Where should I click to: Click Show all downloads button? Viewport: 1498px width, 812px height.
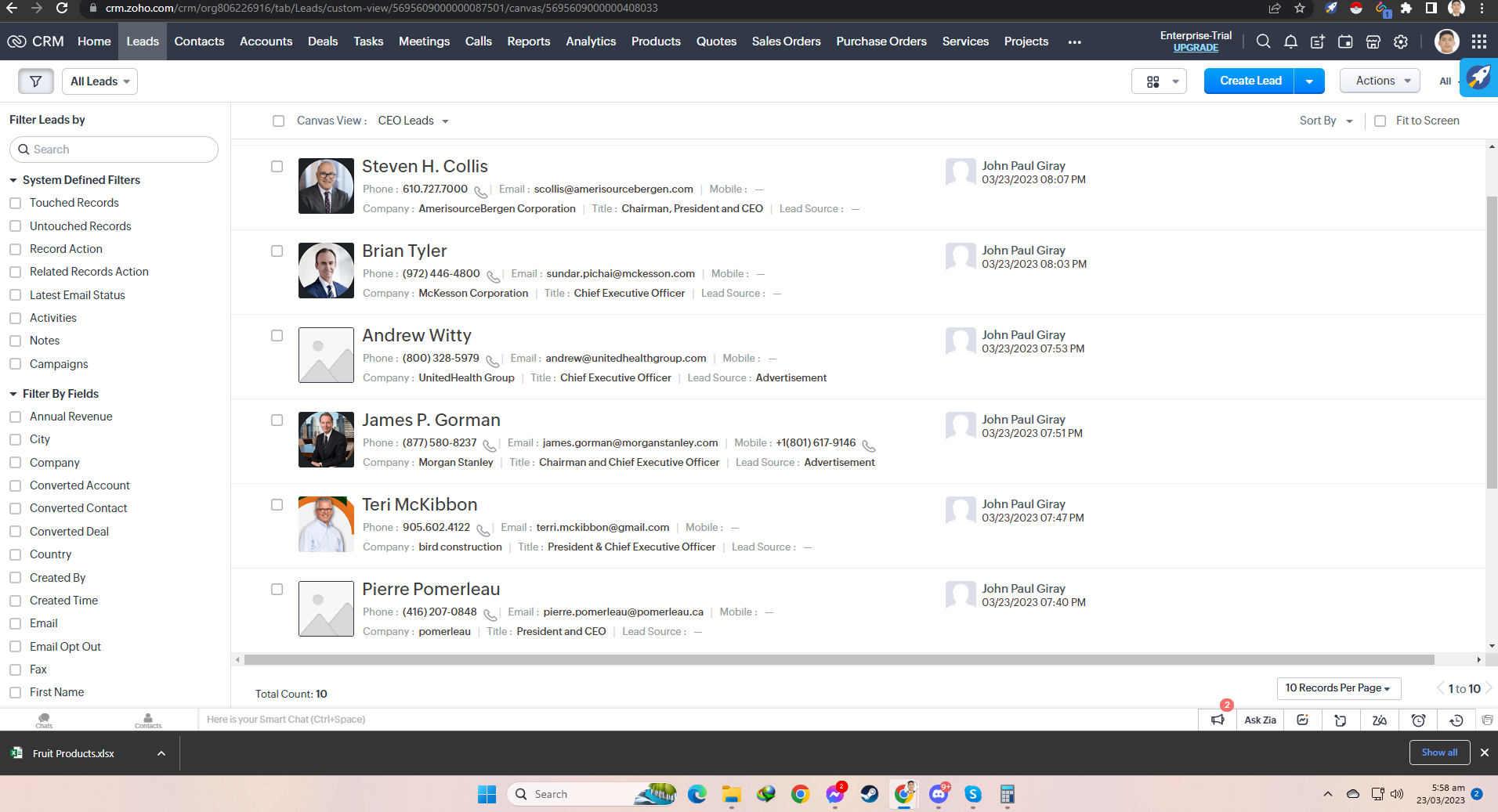[1439, 752]
